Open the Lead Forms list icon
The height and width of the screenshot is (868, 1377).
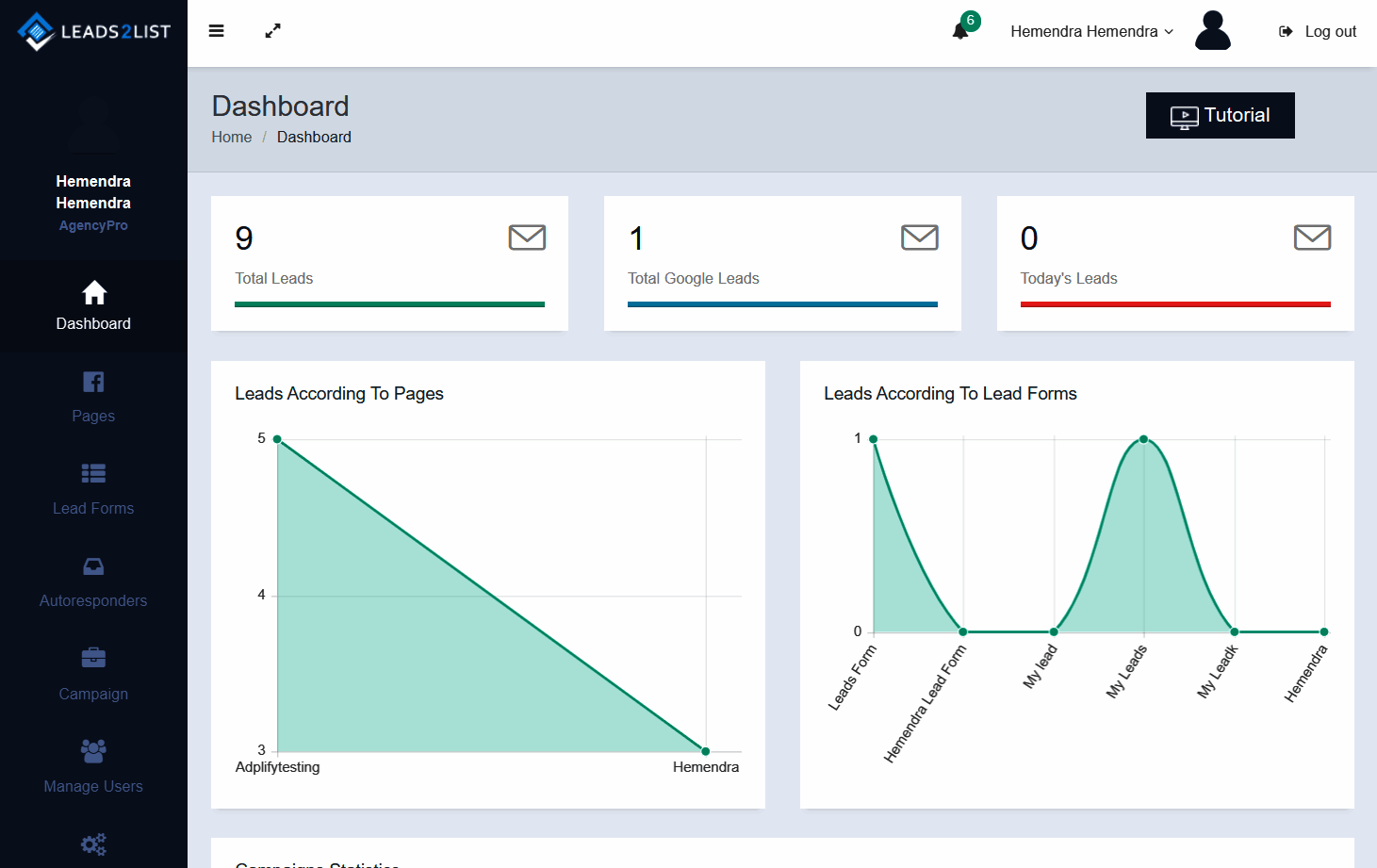[93, 473]
